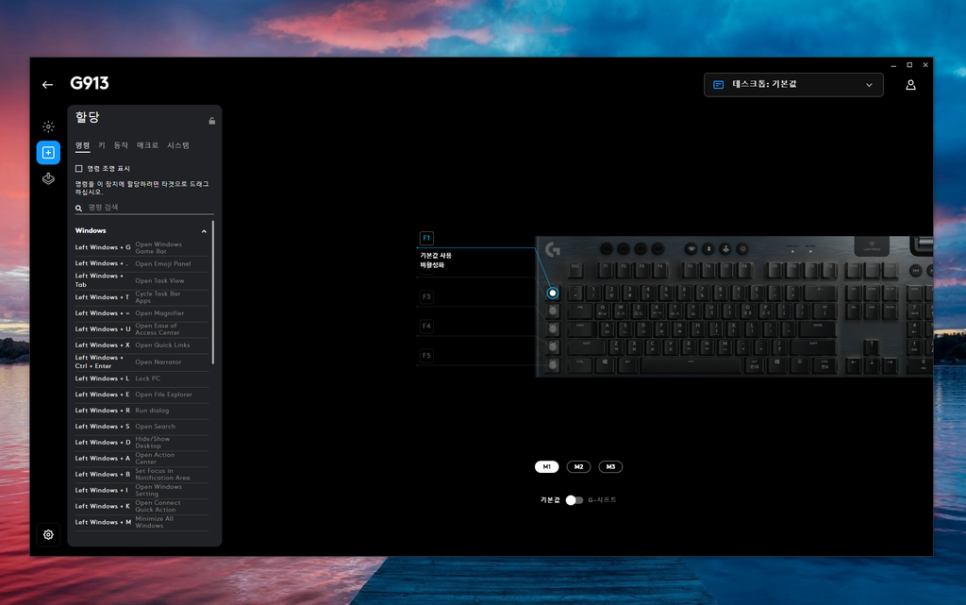966x605 pixels.
Task: Click the commands list scrollbar
Action: pos(213,292)
